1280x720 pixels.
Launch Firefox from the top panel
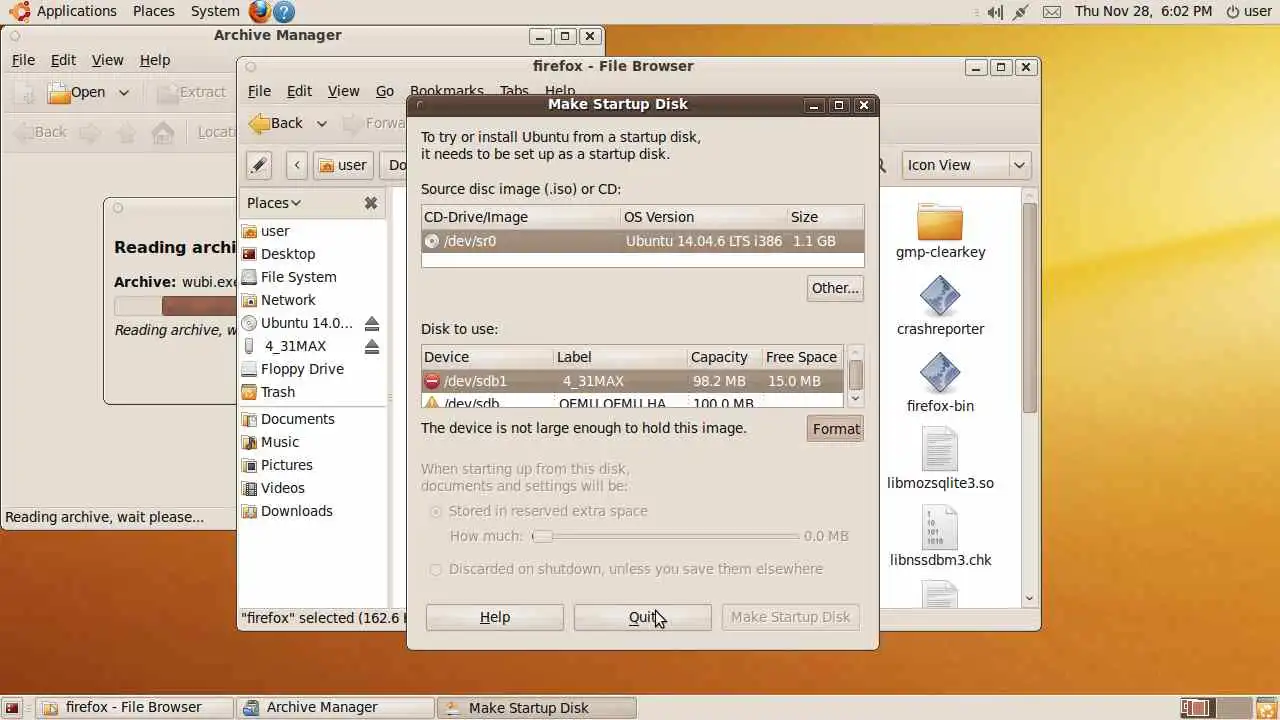[x=260, y=12]
